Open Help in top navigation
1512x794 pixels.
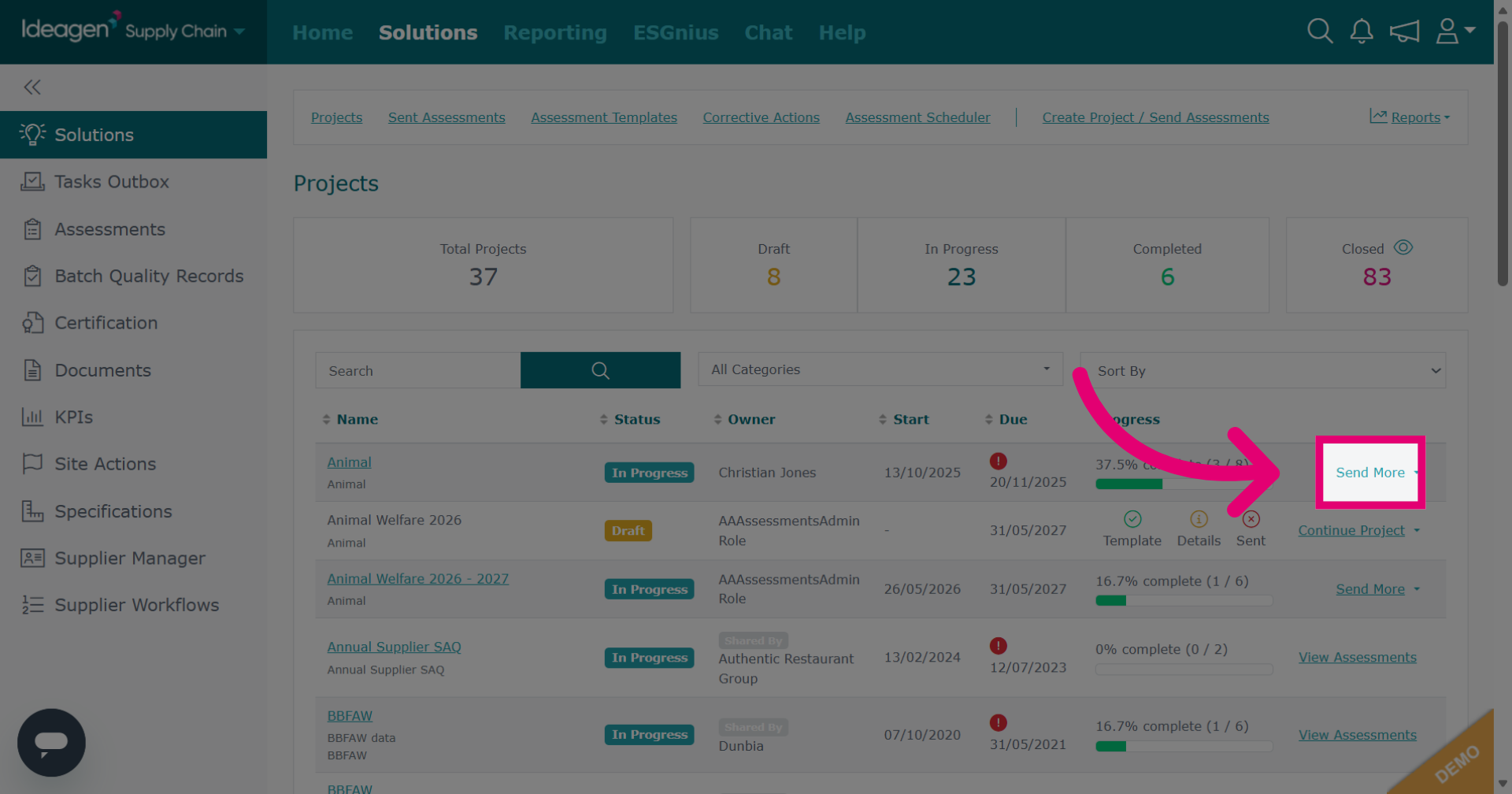tap(842, 32)
